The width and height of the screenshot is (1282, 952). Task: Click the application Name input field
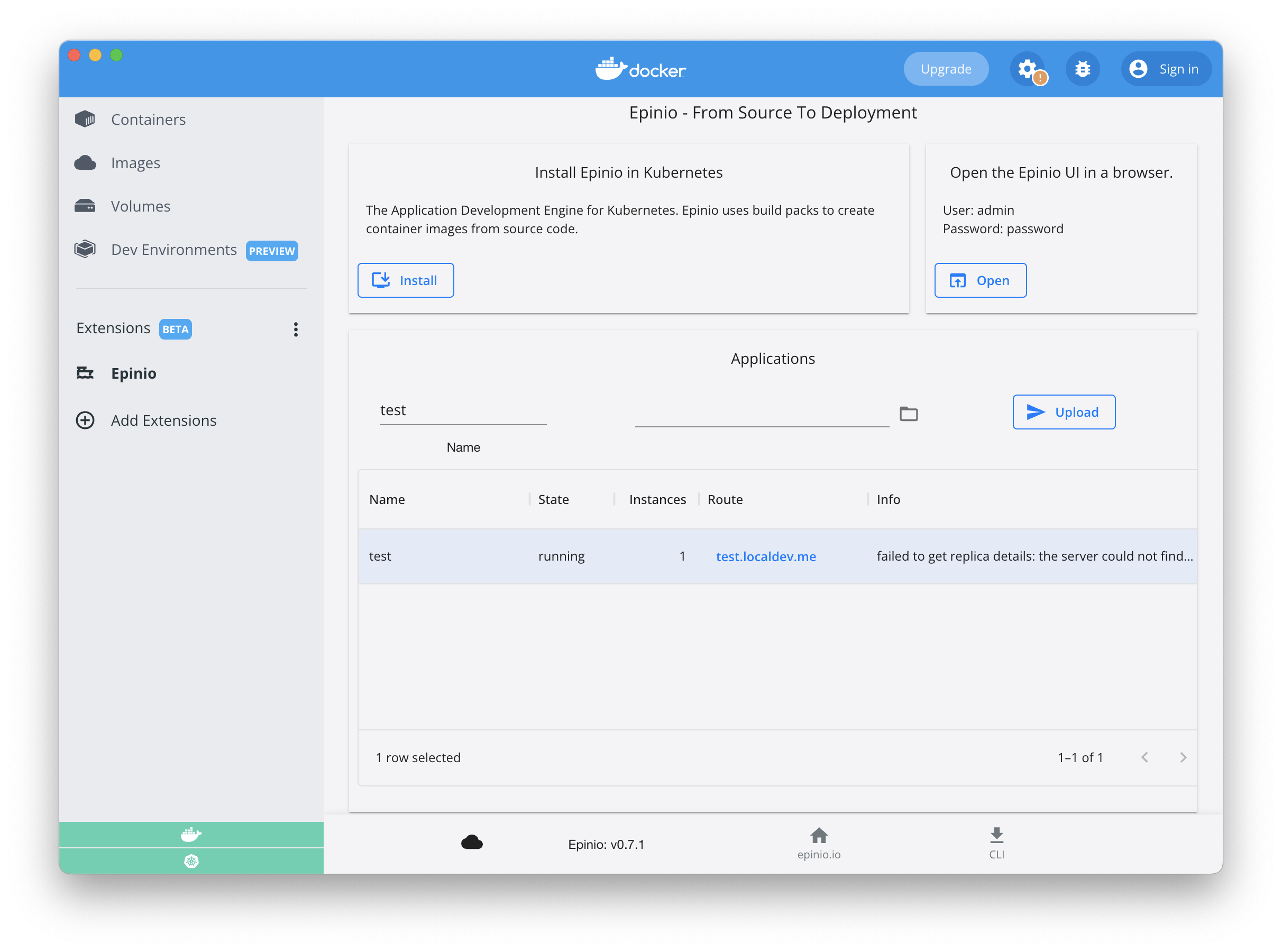(x=463, y=410)
